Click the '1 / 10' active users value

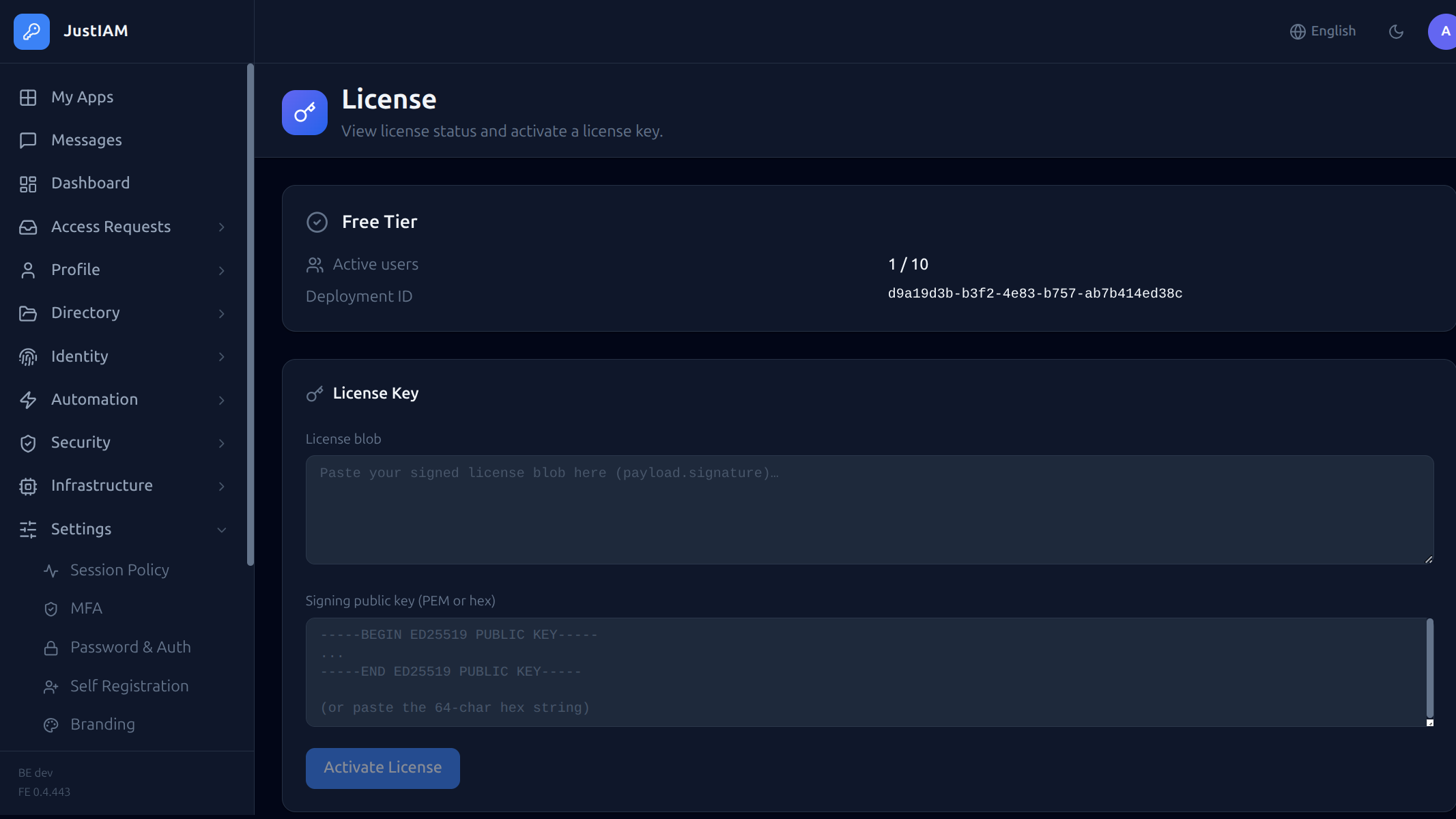tap(908, 265)
